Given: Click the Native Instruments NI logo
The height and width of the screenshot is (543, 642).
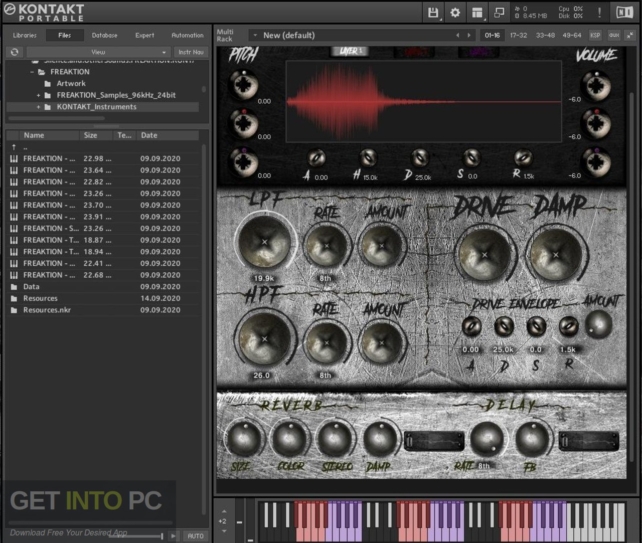Looking at the screenshot, I should click(x=625, y=12).
